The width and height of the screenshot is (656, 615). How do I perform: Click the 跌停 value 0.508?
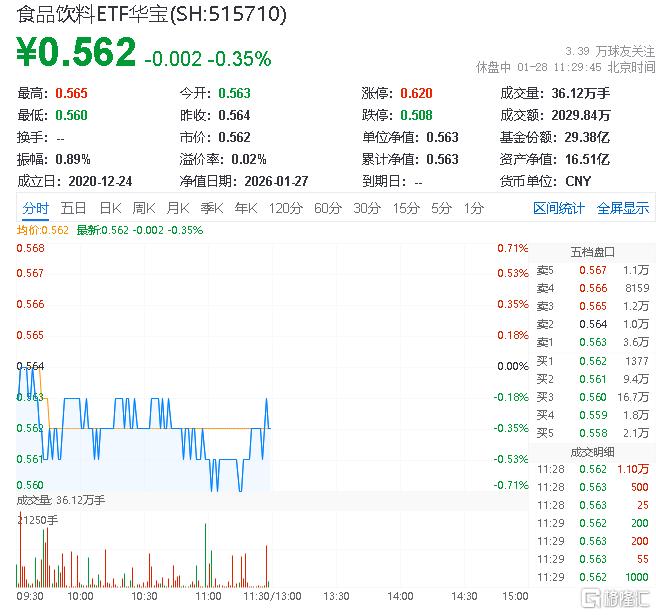(x=416, y=115)
